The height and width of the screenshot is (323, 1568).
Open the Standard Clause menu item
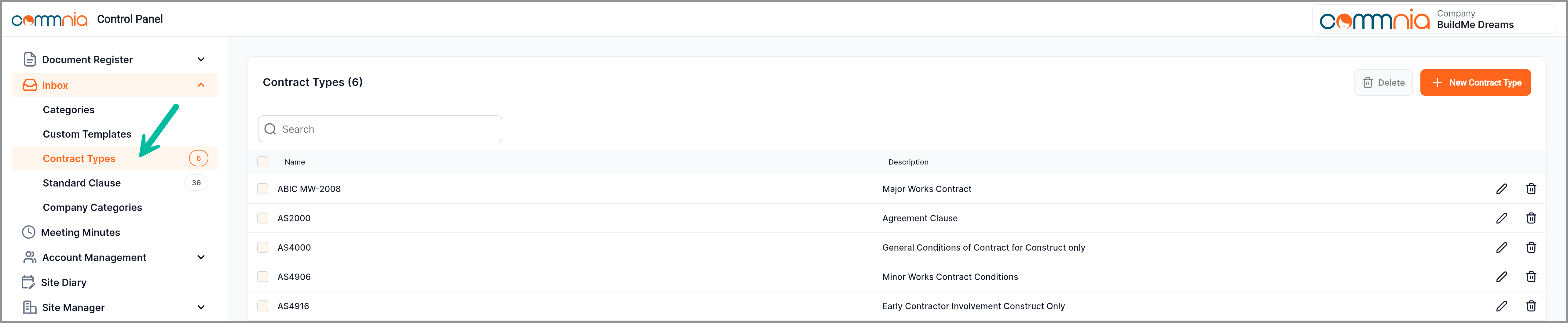[82, 183]
